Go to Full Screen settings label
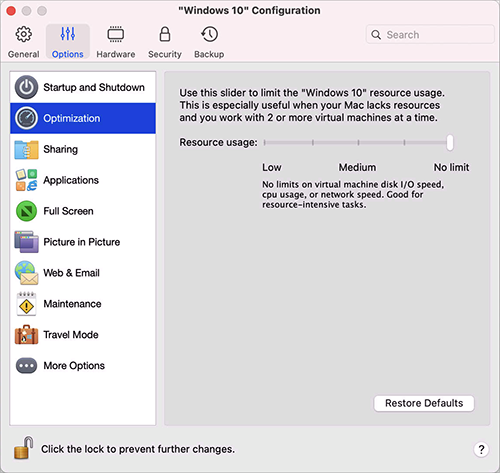 68,211
